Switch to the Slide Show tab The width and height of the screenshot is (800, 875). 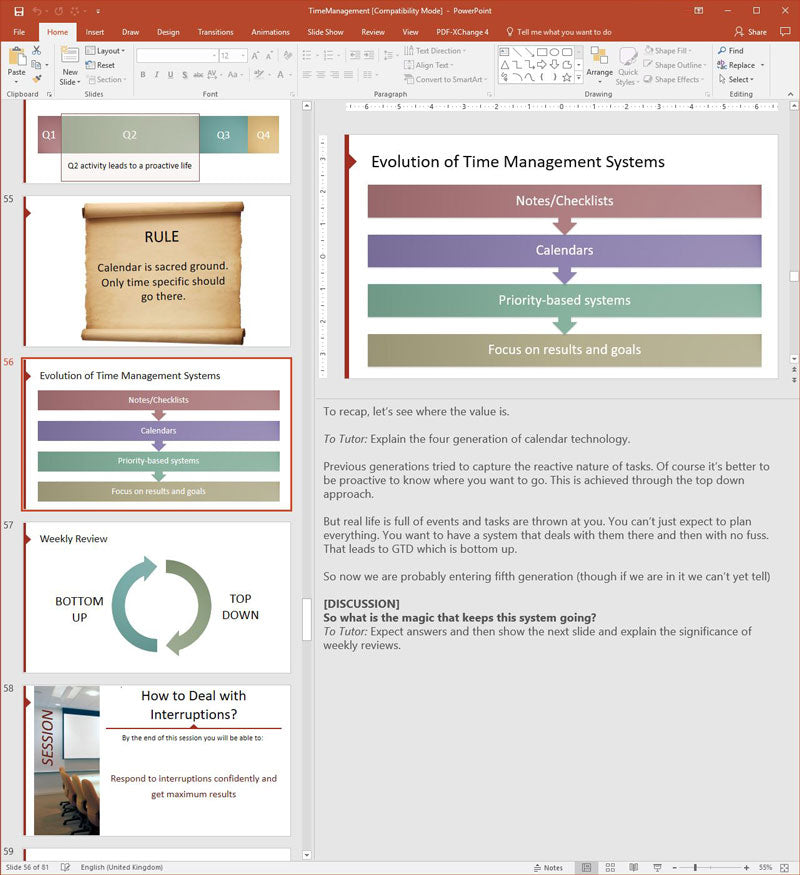click(325, 32)
